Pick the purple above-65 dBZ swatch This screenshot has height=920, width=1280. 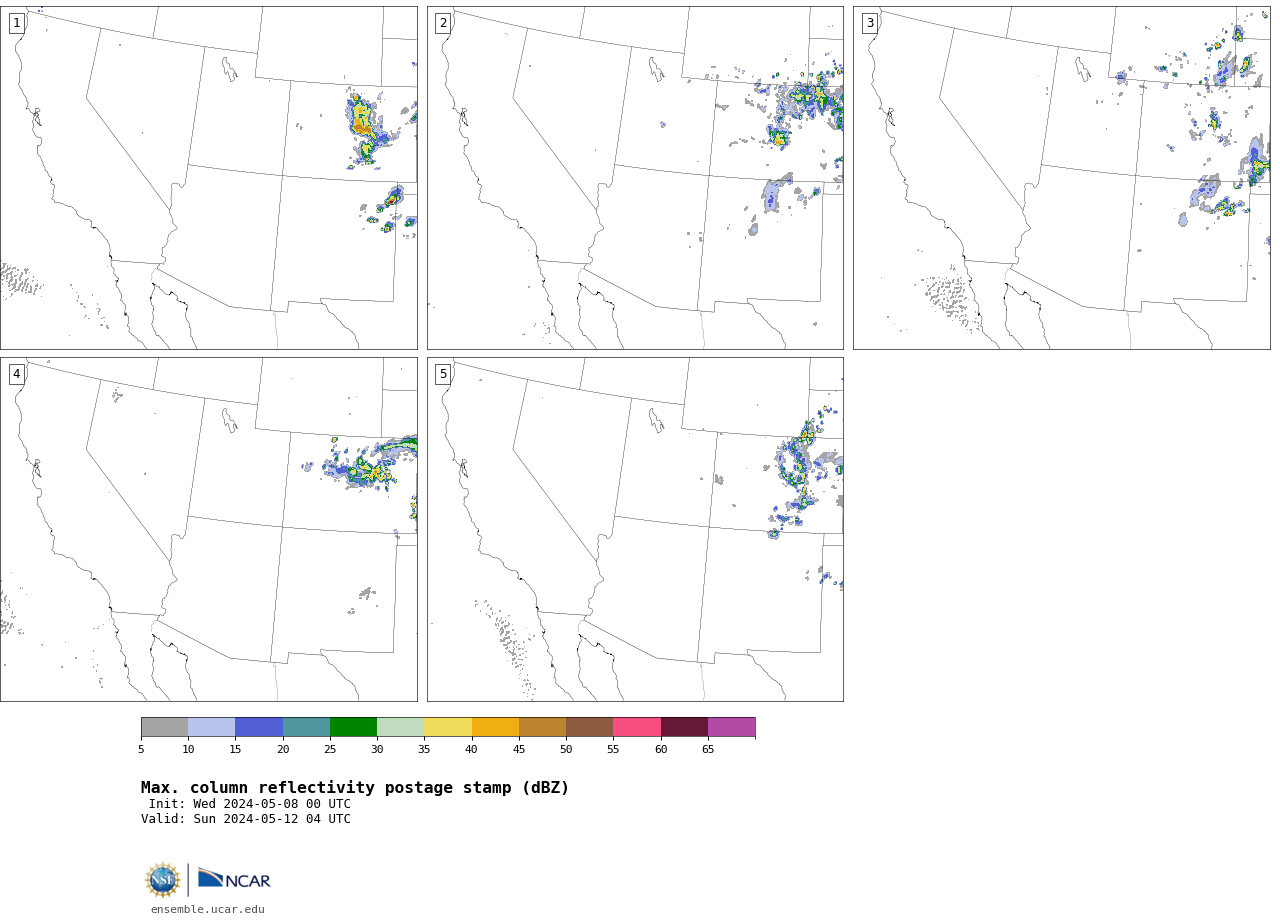(731, 727)
